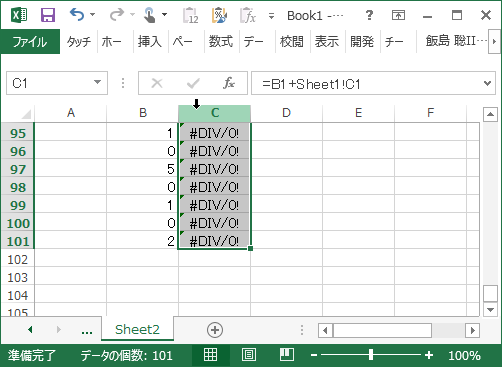This screenshot has height=367, width=502.
Task: Select column E header
Action: (x=359, y=113)
